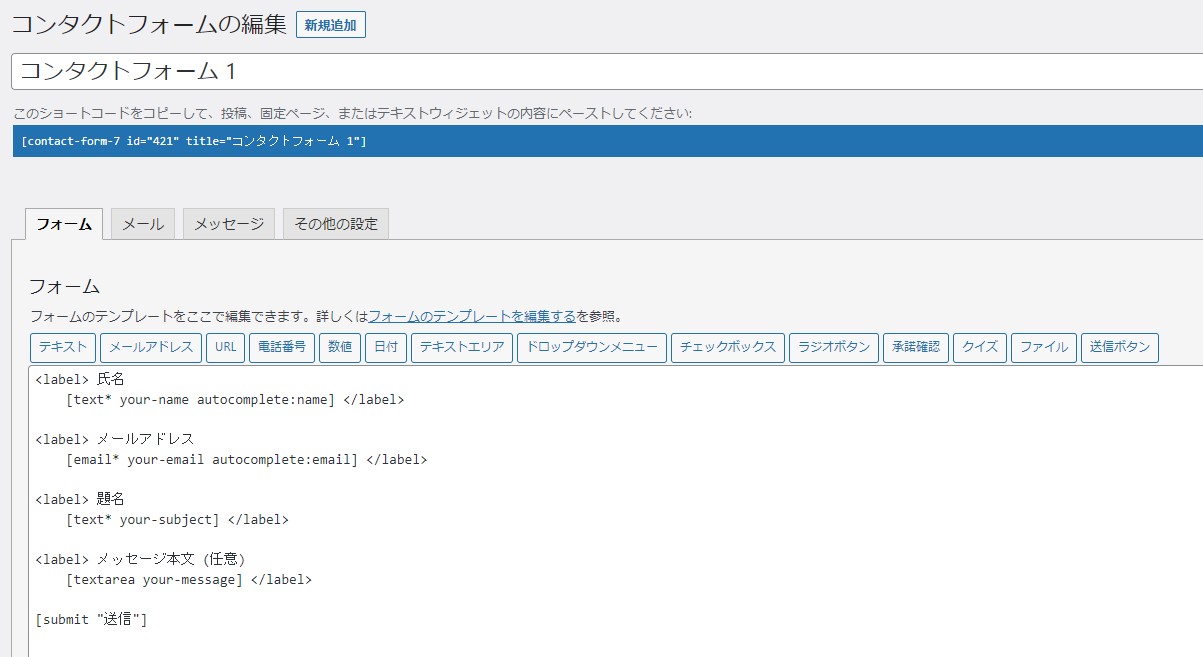Screen dimensions: 1203x657
Task: Insert a ドロップダウンメニュー form tag
Action: [592, 347]
